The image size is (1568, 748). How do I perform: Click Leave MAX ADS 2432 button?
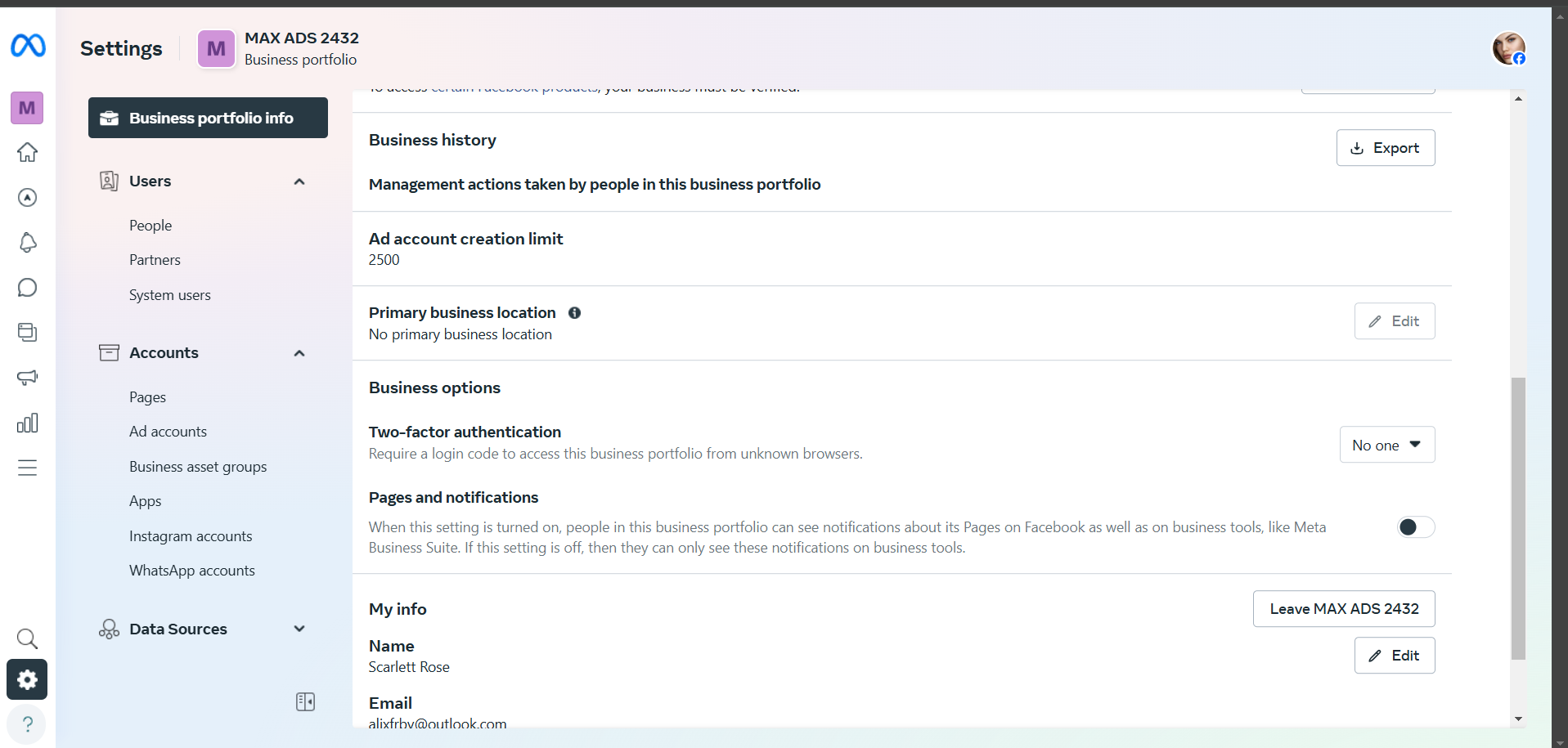[1344, 609]
